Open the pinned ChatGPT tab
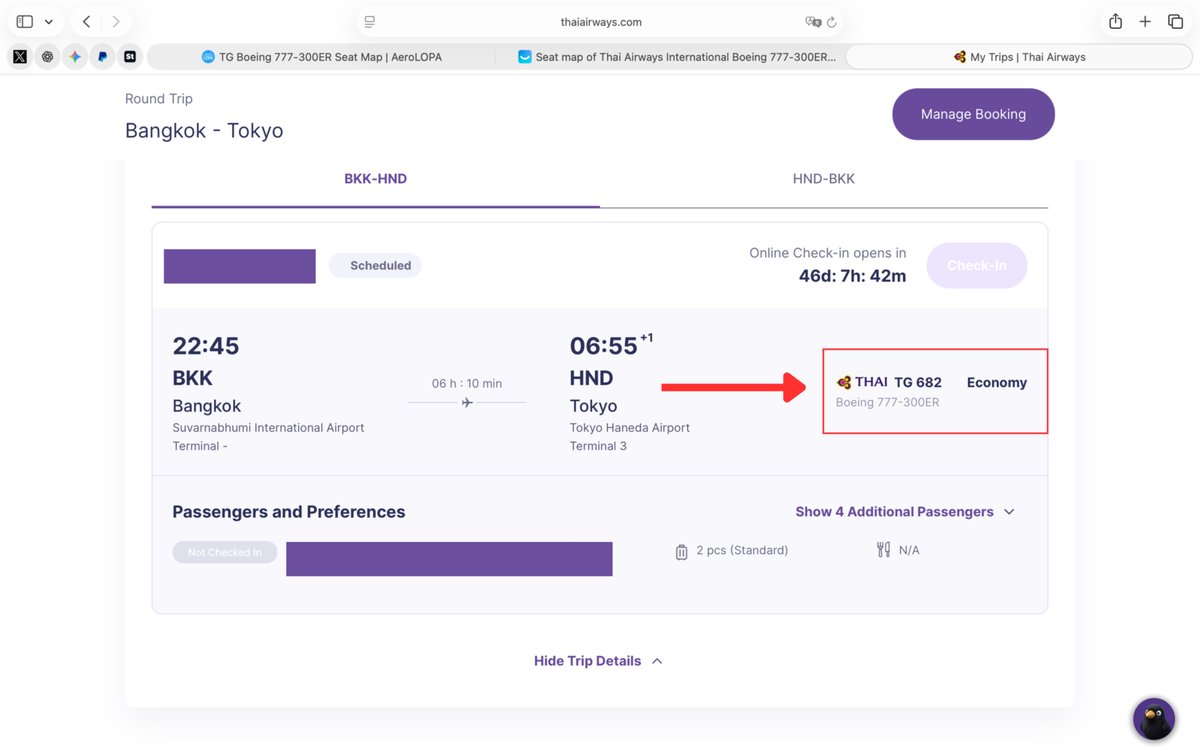Image resolution: width=1200 pixels, height=750 pixels. 47,57
